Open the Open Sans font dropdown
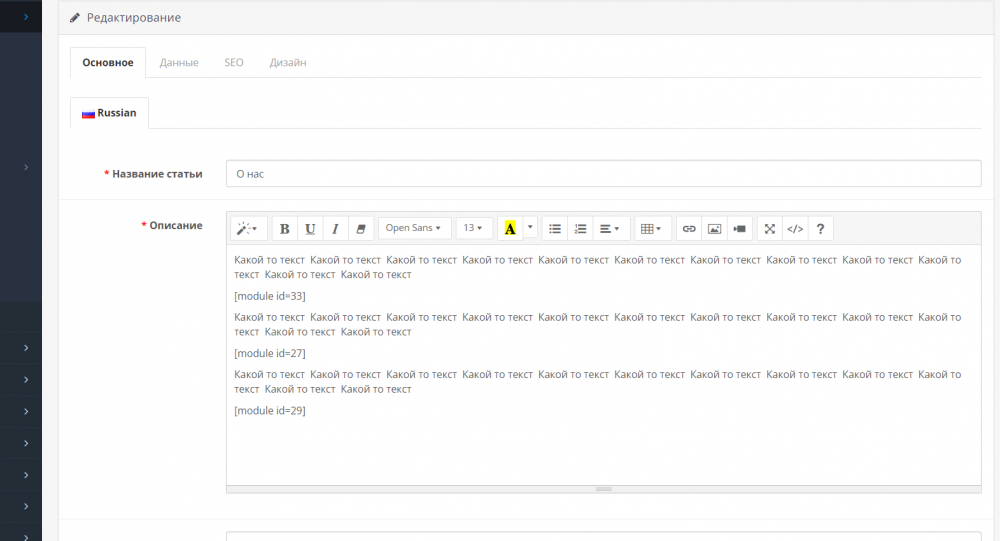1000x541 pixels. click(x=415, y=228)
